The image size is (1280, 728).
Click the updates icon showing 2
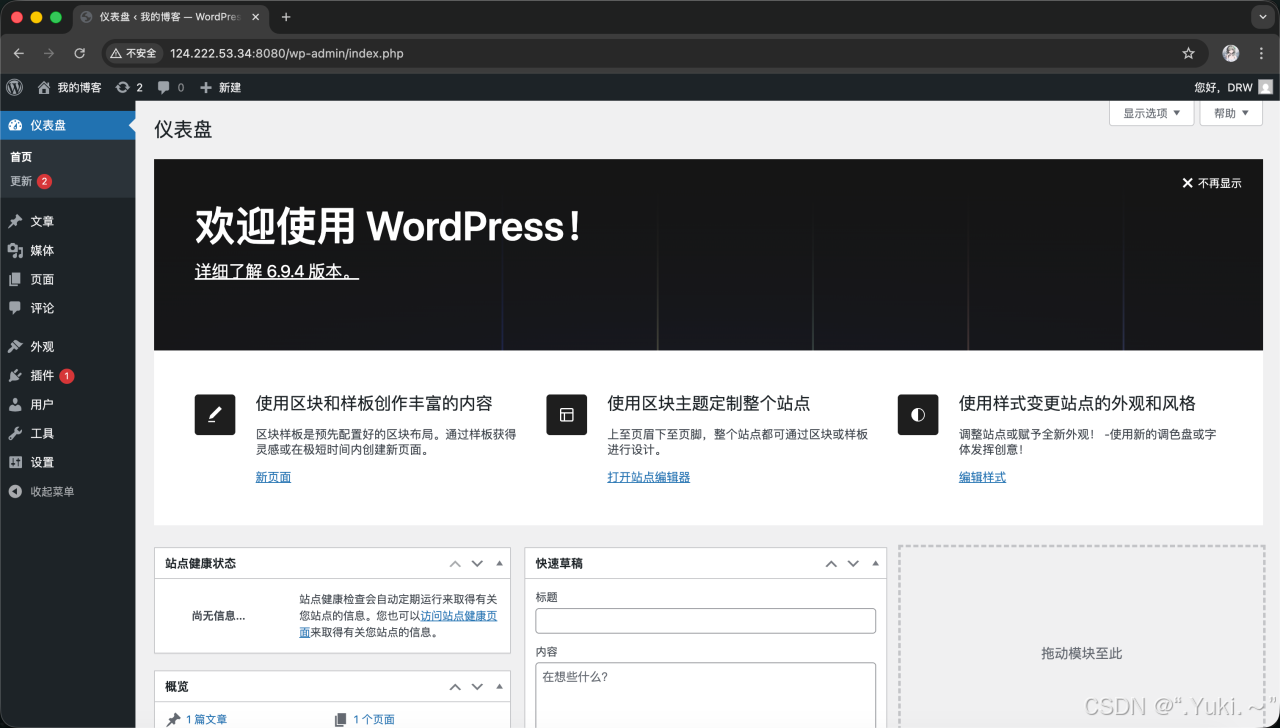pos(129,87)
